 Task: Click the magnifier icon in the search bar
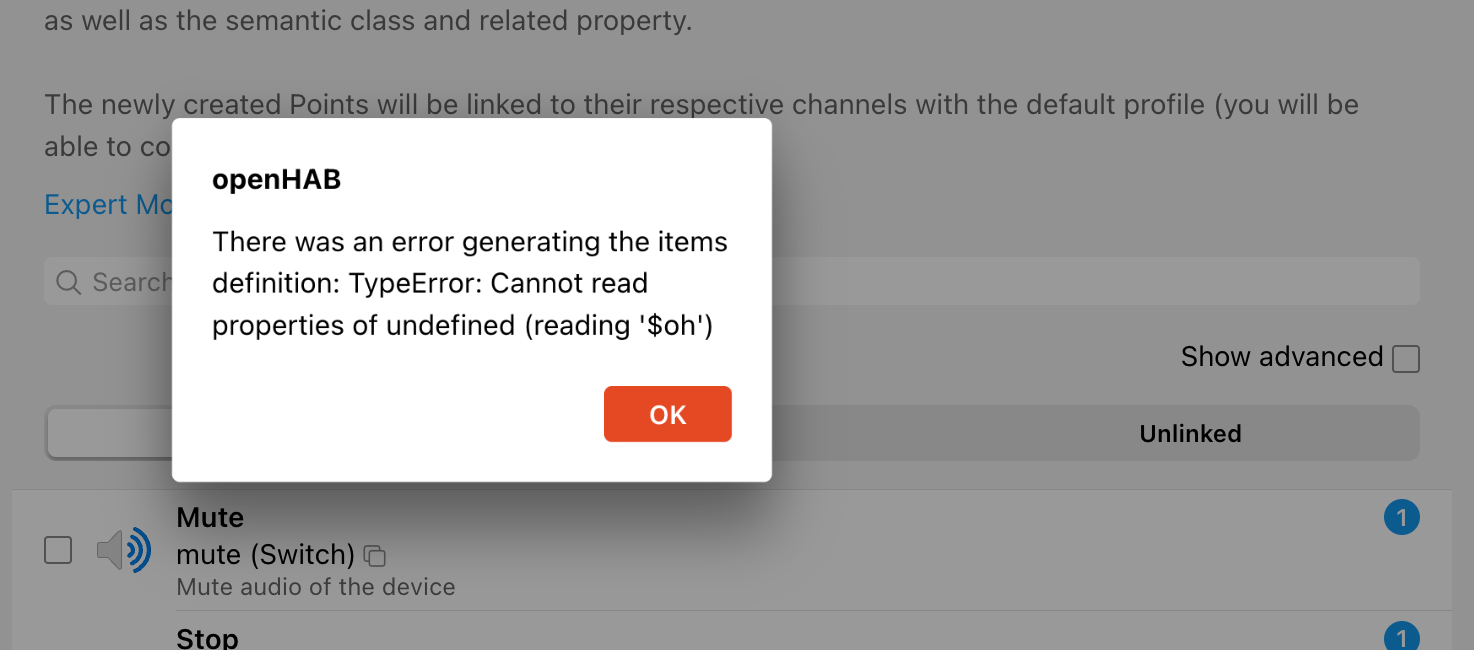[x=67, y=282]
